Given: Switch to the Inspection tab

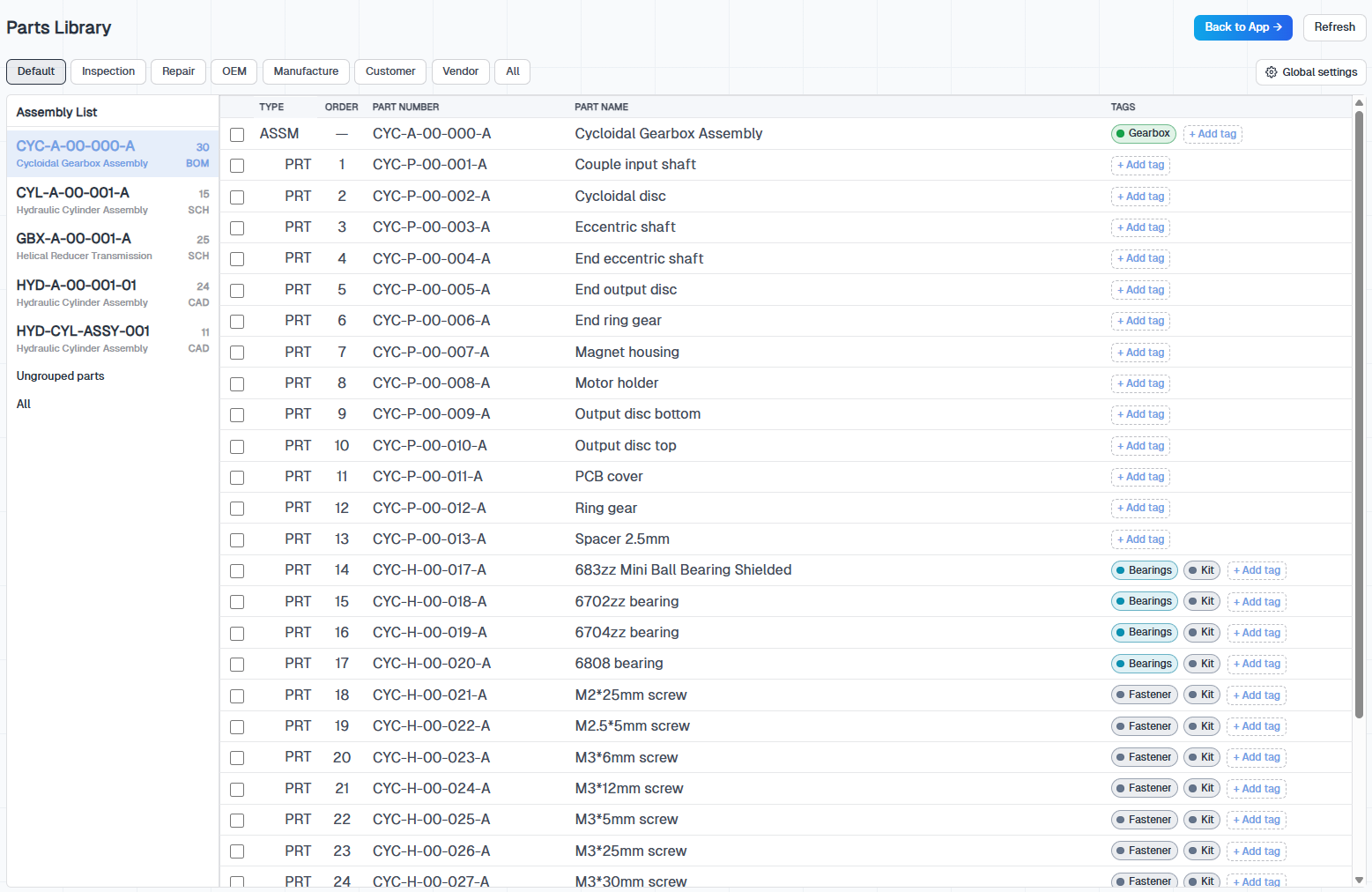Looking at the screenshot, I should pos(108,71).
